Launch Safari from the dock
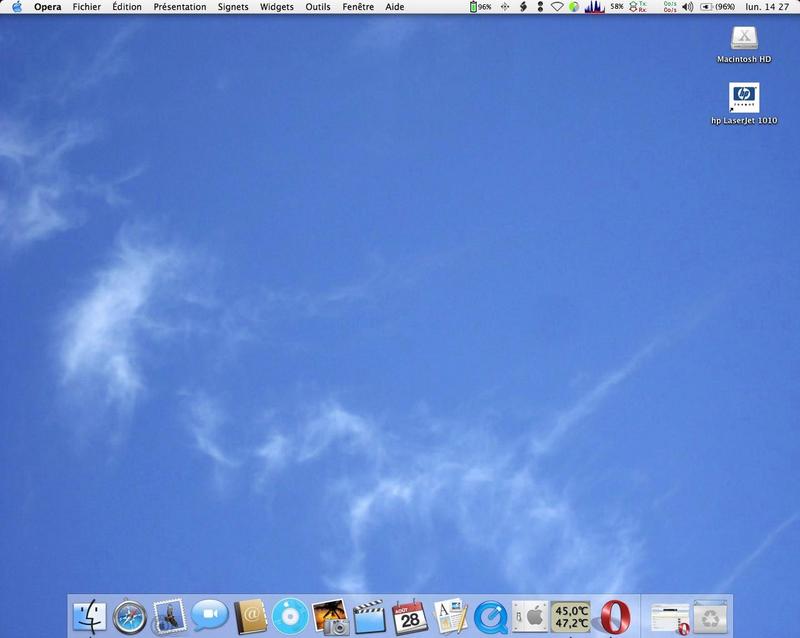 point(130,616)
